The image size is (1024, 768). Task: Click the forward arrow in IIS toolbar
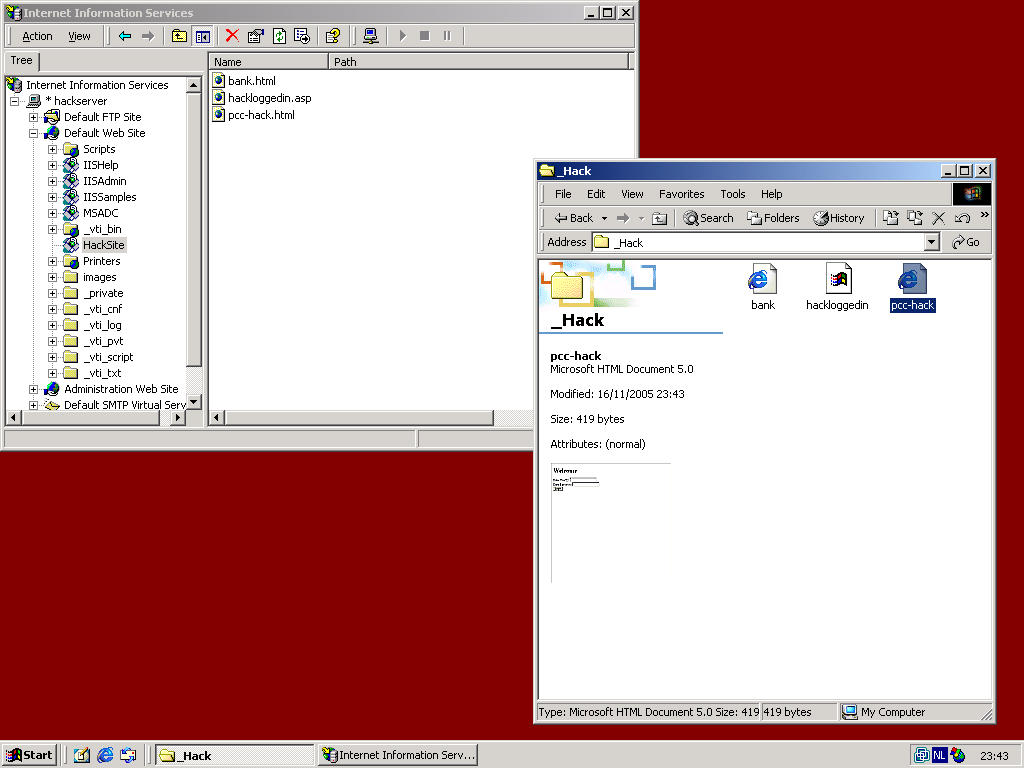[148, 36]
